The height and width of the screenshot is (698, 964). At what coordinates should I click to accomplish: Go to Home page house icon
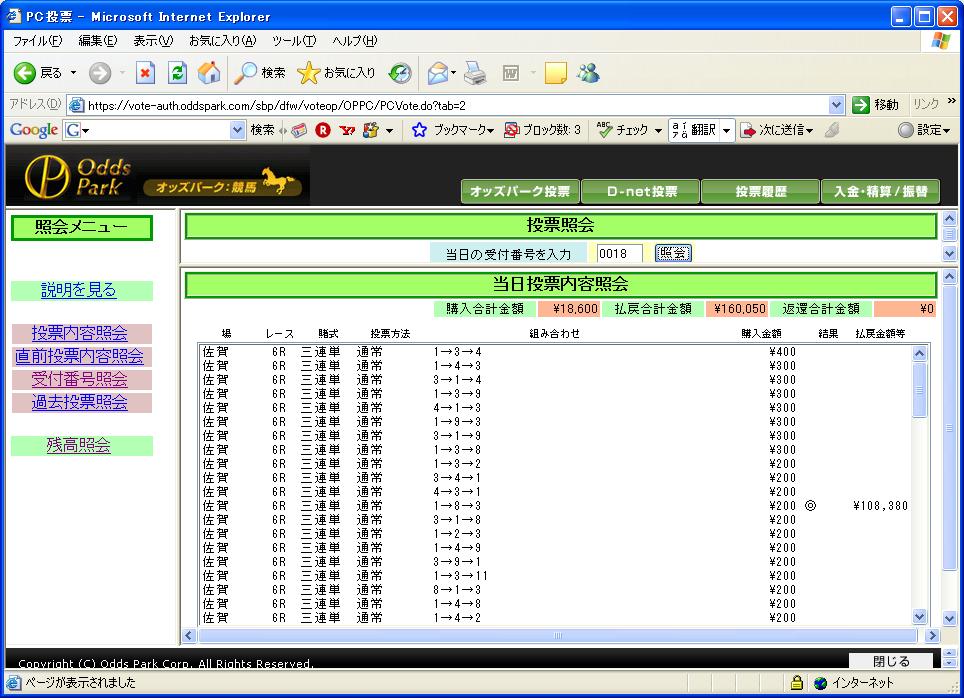(209, 73)
